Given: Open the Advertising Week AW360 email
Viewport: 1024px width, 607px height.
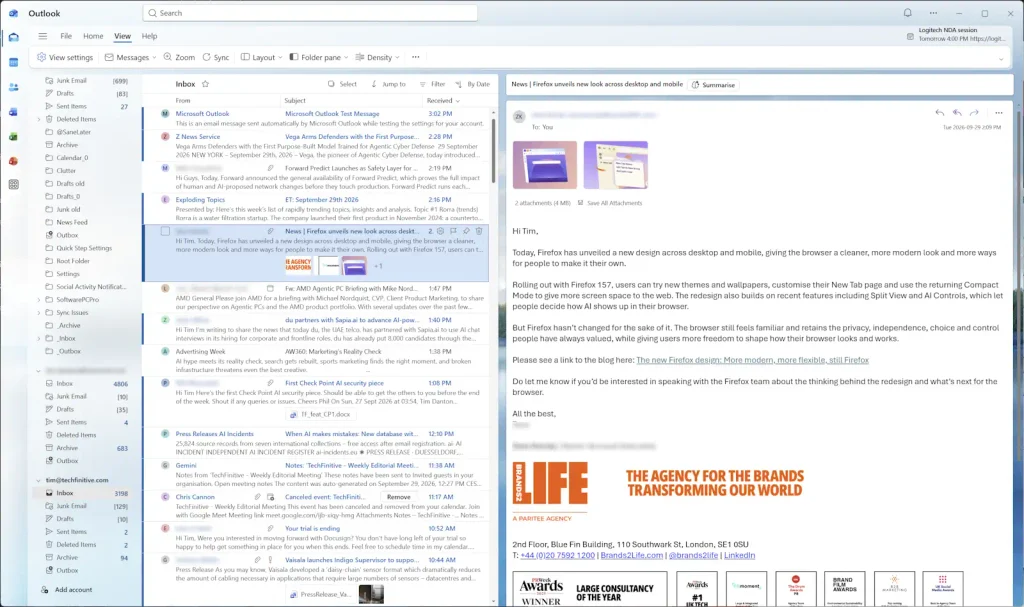Looking at the screenshot, I should click(x=316, y=361).
